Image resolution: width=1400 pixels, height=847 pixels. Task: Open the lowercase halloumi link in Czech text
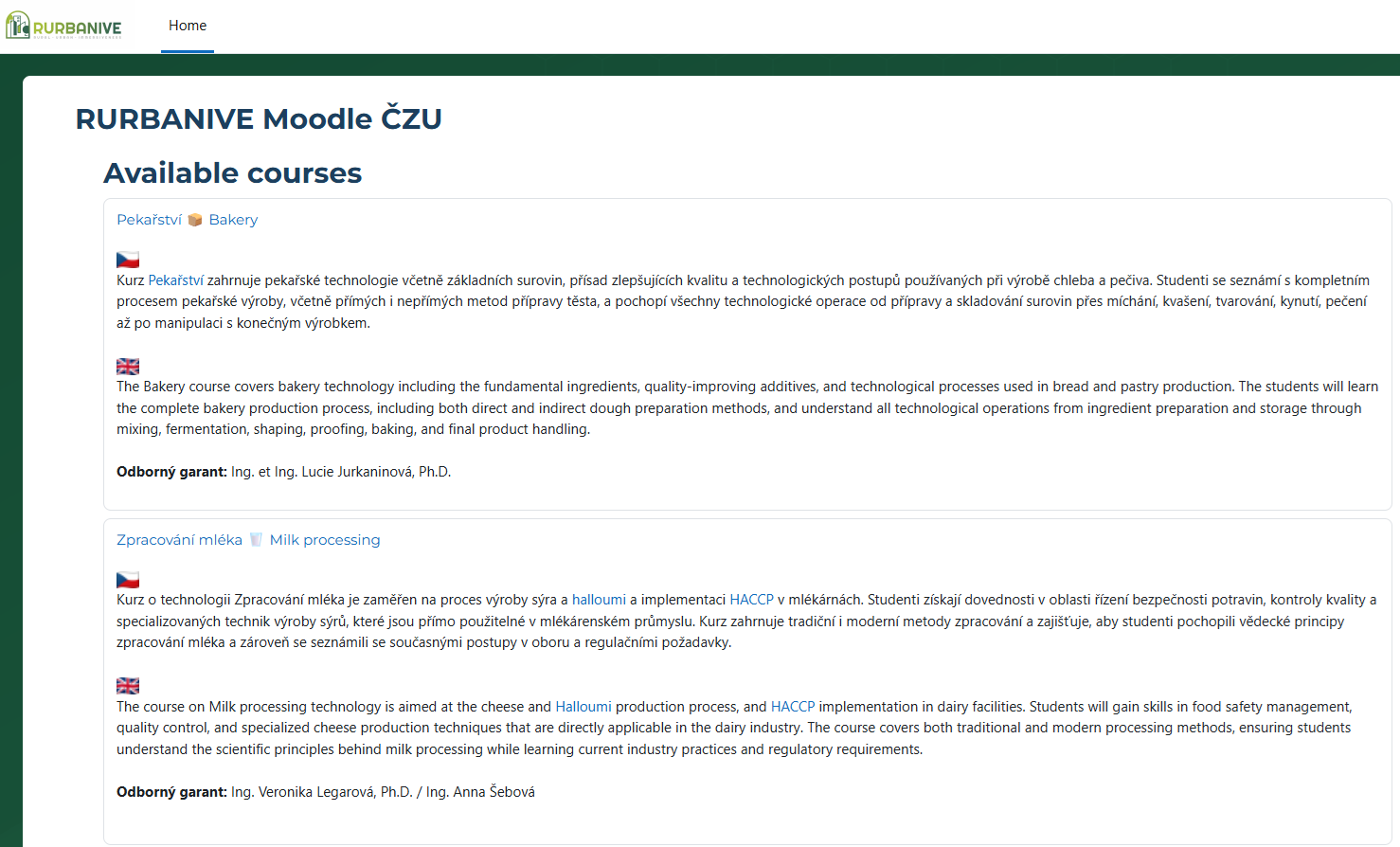pyautogui.click(x=599, y=600)
